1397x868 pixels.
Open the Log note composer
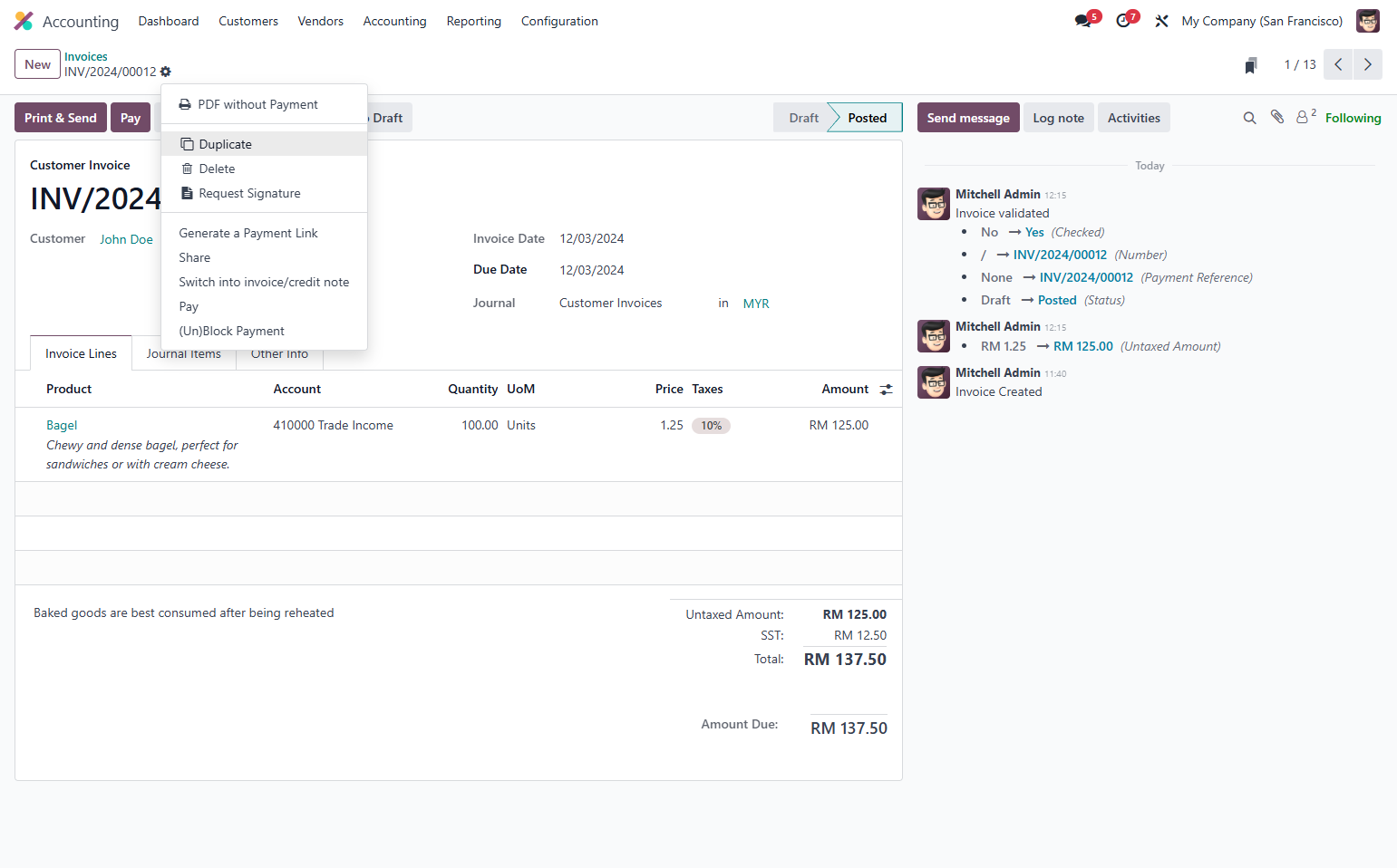[1058, 118]
